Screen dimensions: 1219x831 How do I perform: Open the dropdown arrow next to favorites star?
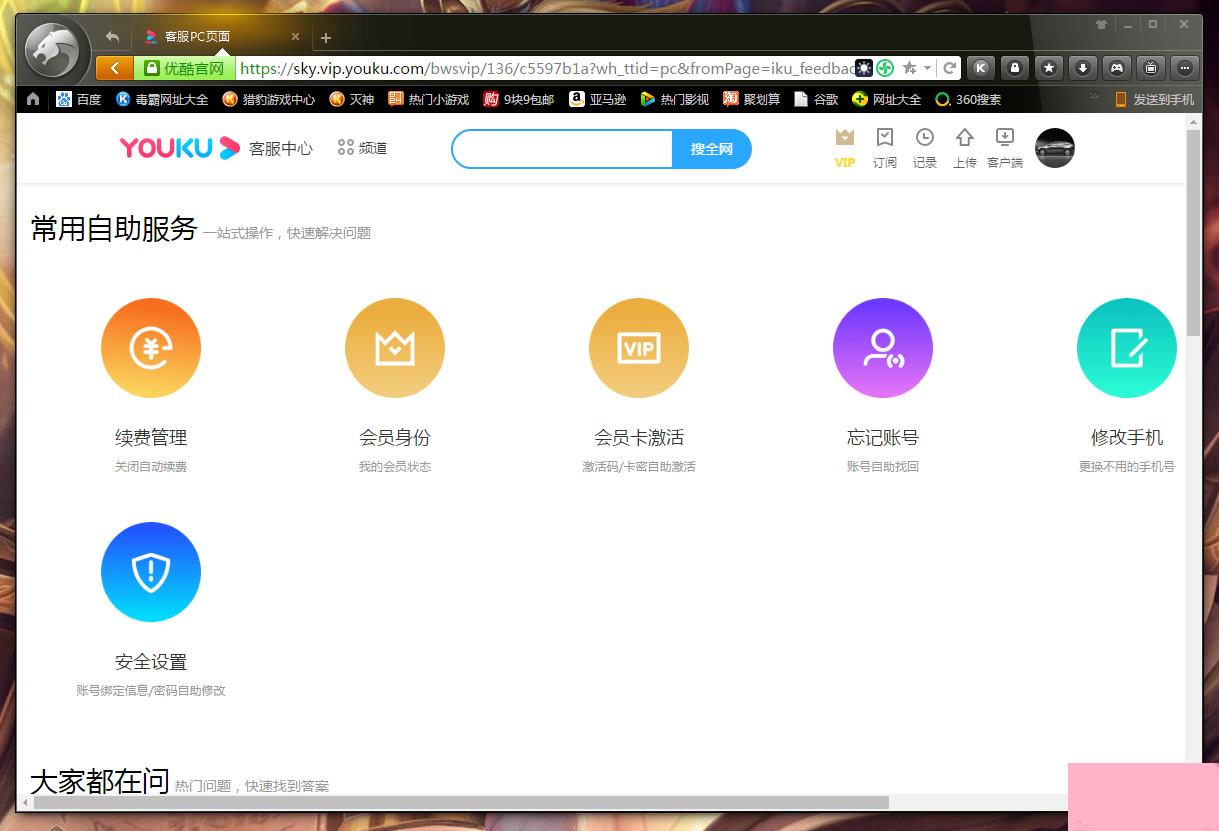(927, 68)
